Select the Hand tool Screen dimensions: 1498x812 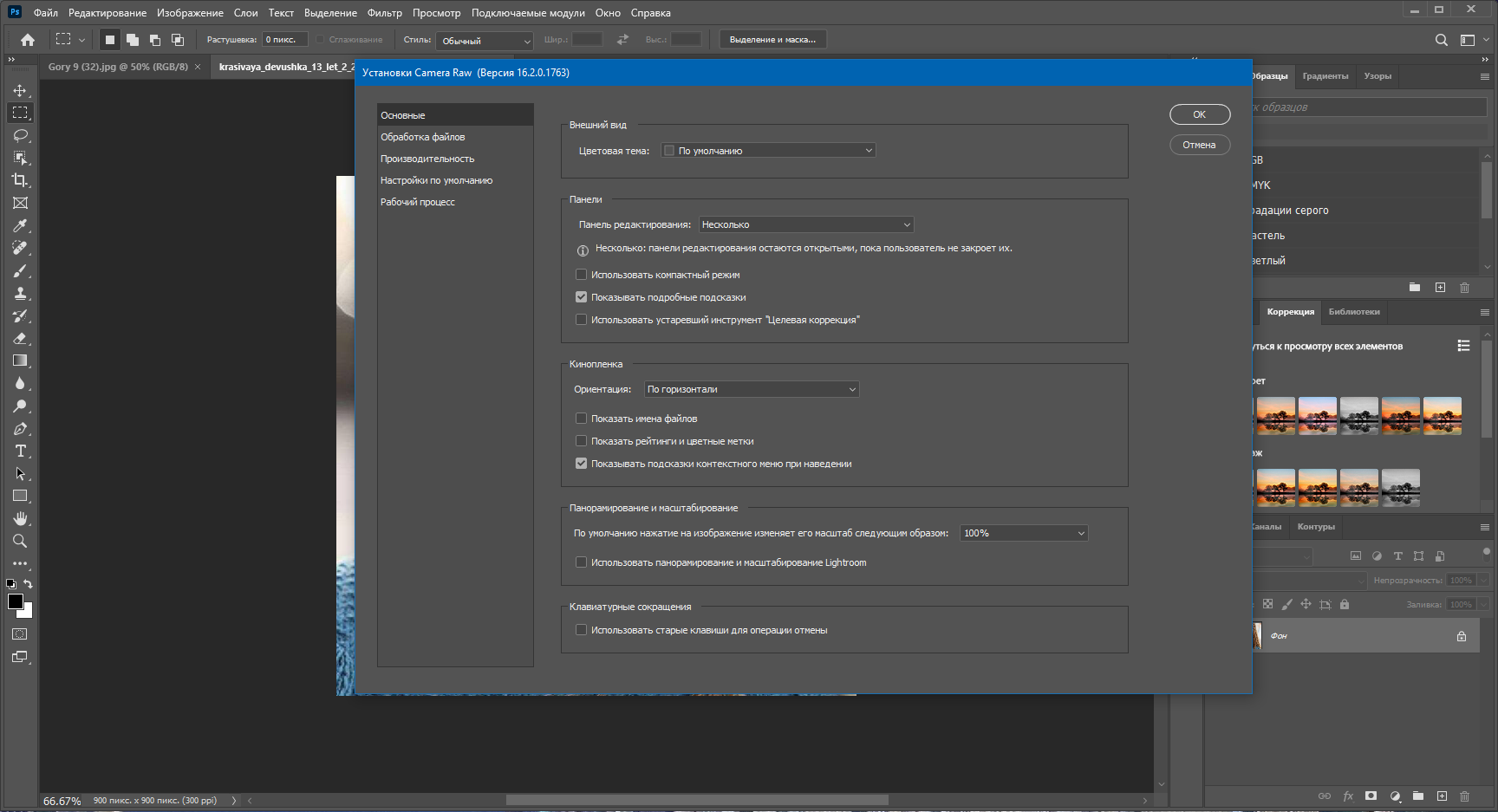click(x=20, y=518)
